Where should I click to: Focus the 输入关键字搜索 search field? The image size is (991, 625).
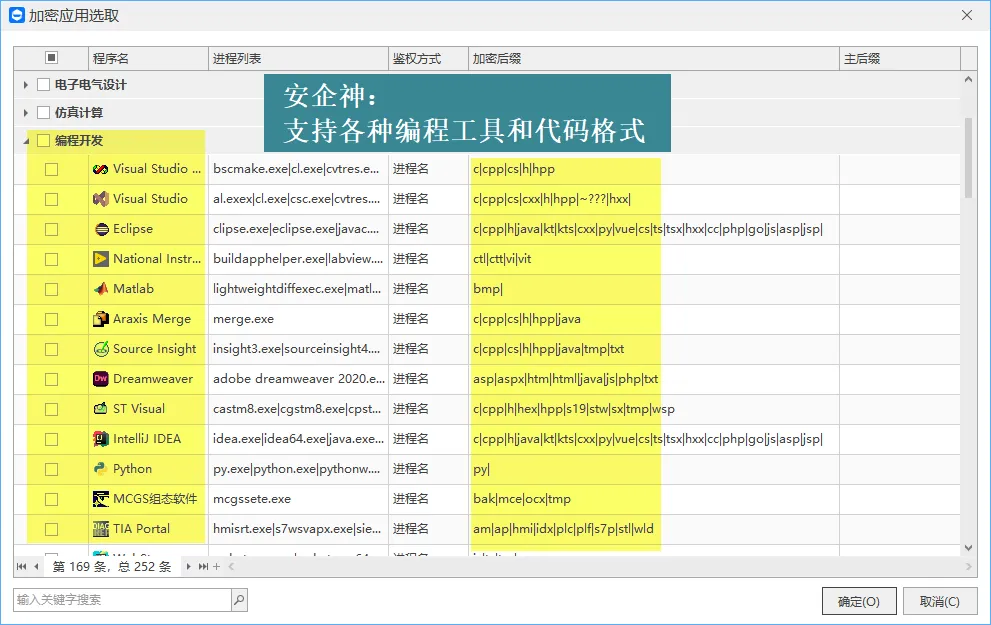pyautogui.click(x=123, y=600)
